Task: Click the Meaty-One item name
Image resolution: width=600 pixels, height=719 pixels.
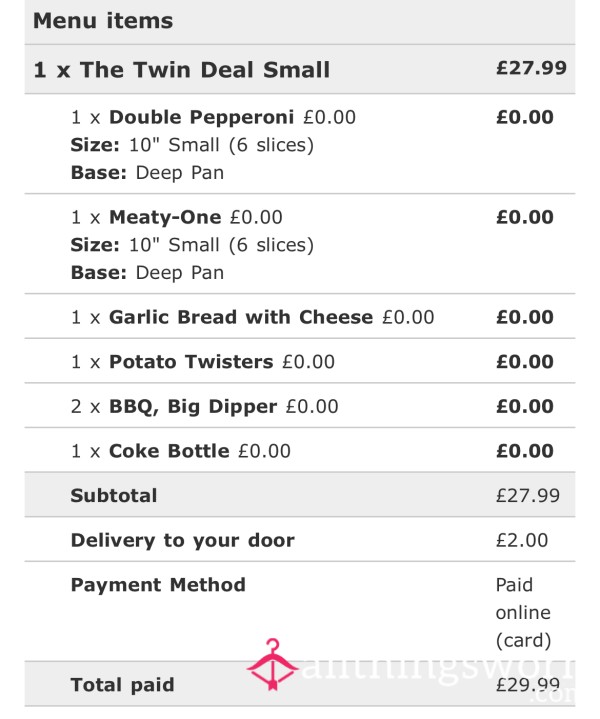Action: [165, 217]
